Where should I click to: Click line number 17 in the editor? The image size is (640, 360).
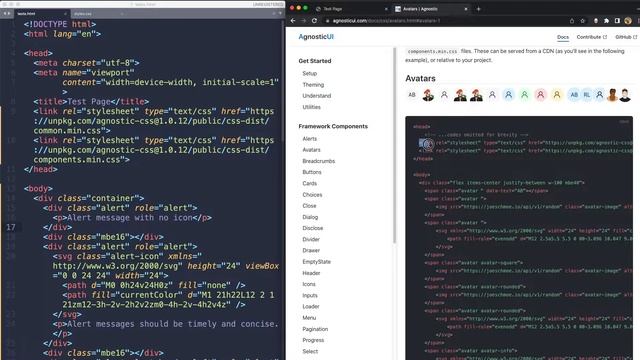11,227
